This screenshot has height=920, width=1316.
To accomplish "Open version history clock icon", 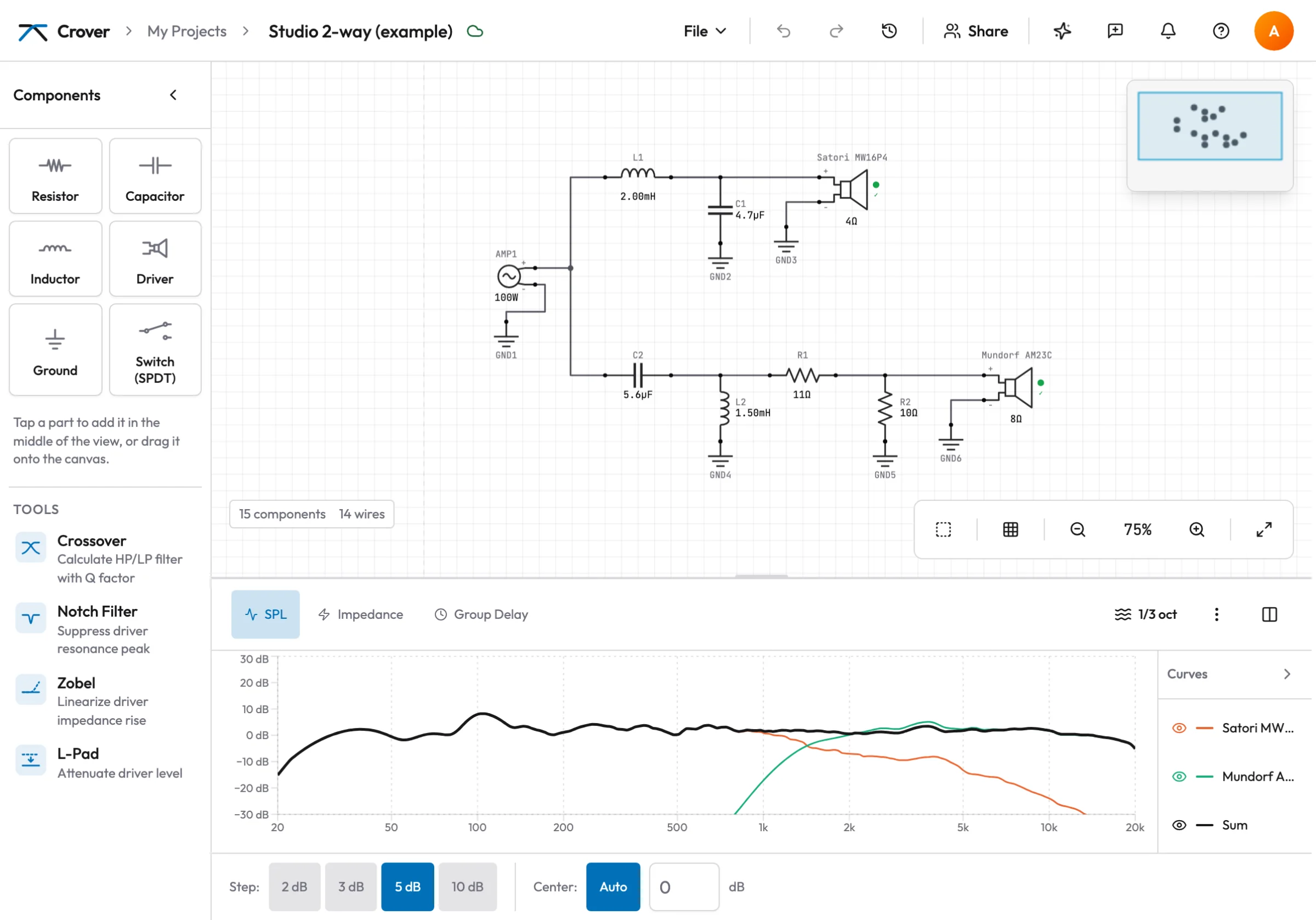I will tap(889, 31).
